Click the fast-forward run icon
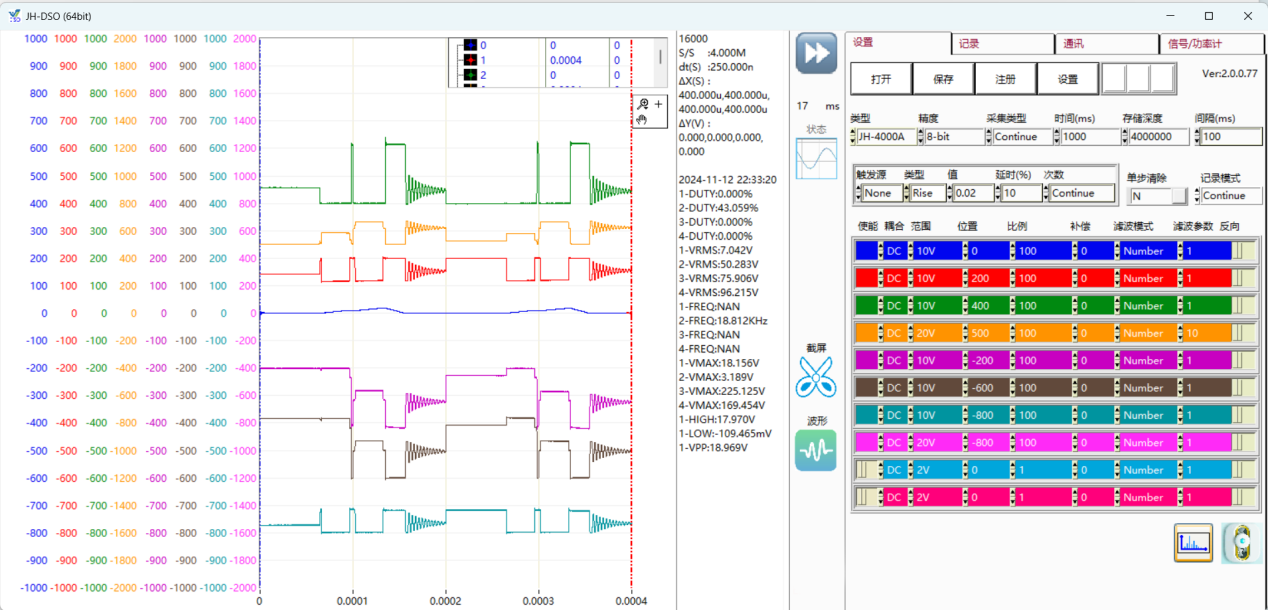 click(816, 53)
